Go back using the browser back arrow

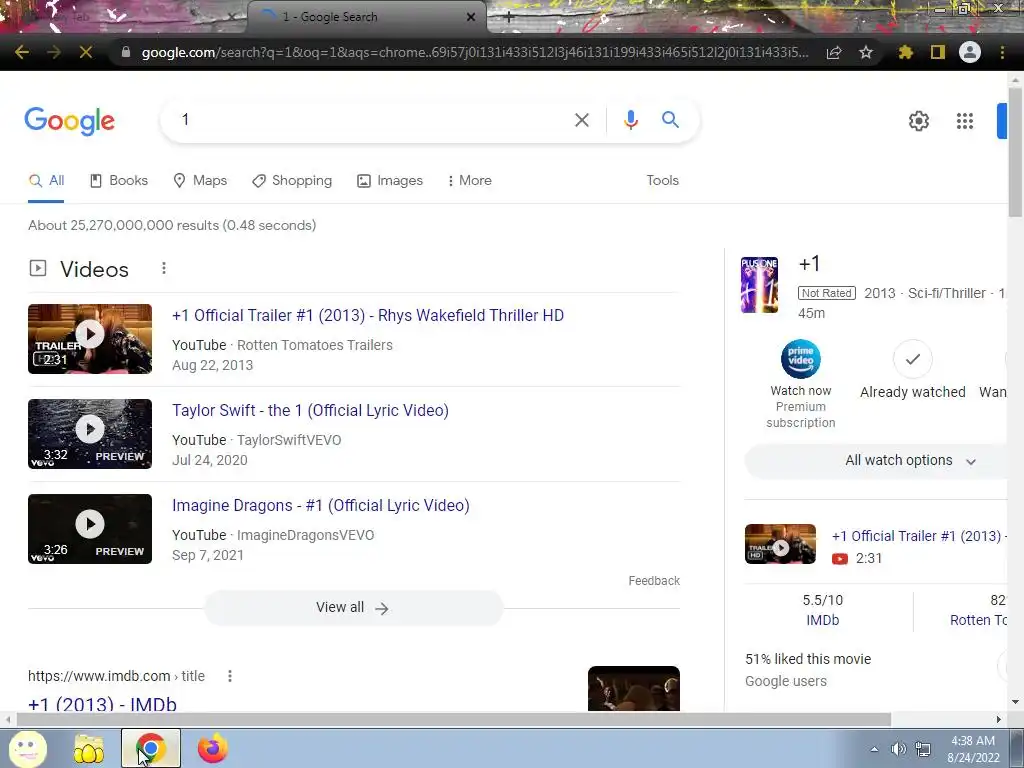22,52
